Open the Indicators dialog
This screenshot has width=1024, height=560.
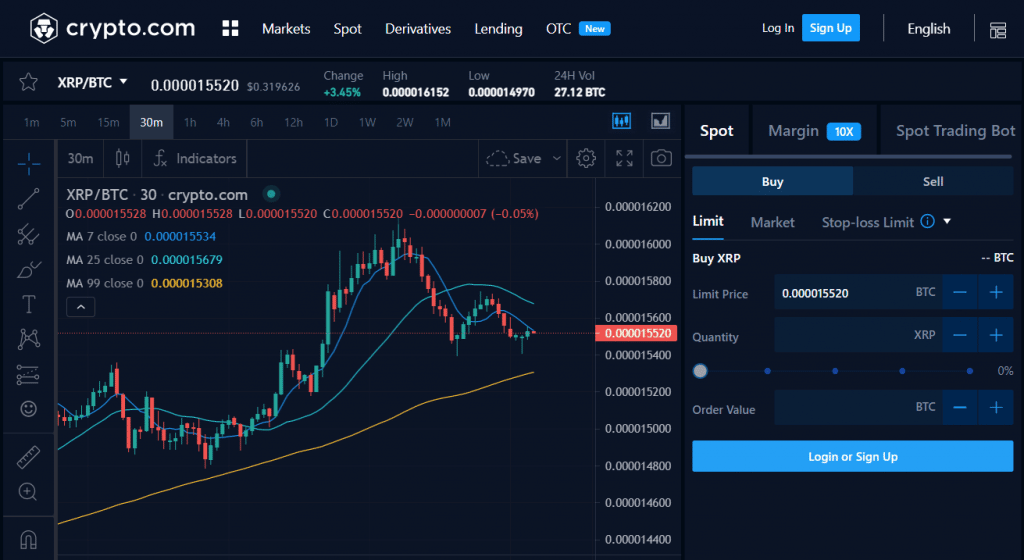click(195, 158)
